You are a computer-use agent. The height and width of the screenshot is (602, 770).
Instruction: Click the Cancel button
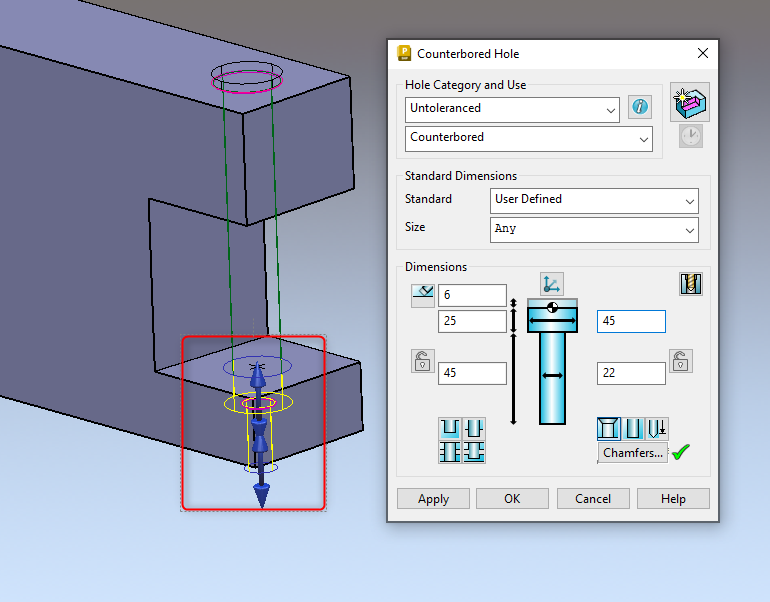[593, 499]
